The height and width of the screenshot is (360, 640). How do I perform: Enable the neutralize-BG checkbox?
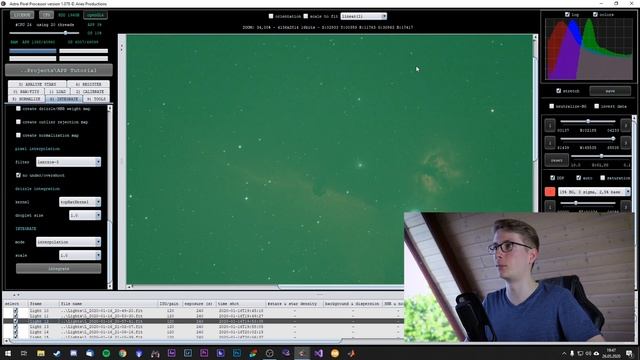click(x=552, y=106)
